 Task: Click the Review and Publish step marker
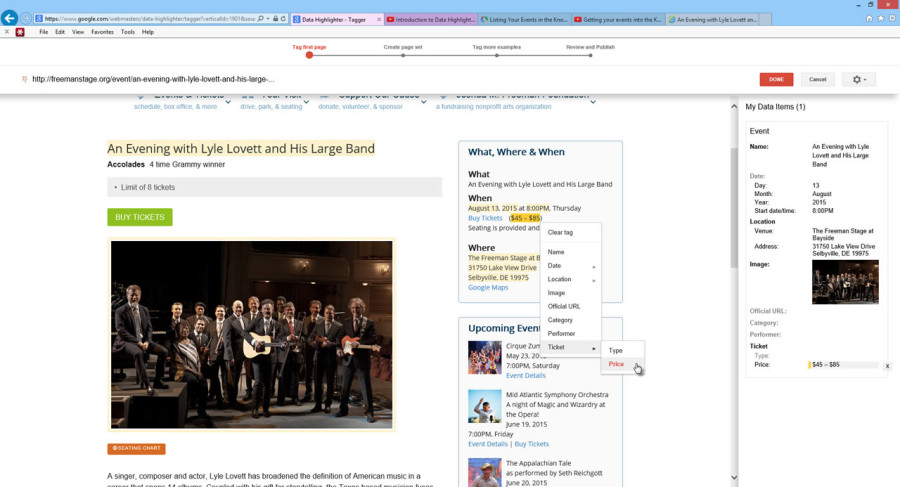click(590, 55)
